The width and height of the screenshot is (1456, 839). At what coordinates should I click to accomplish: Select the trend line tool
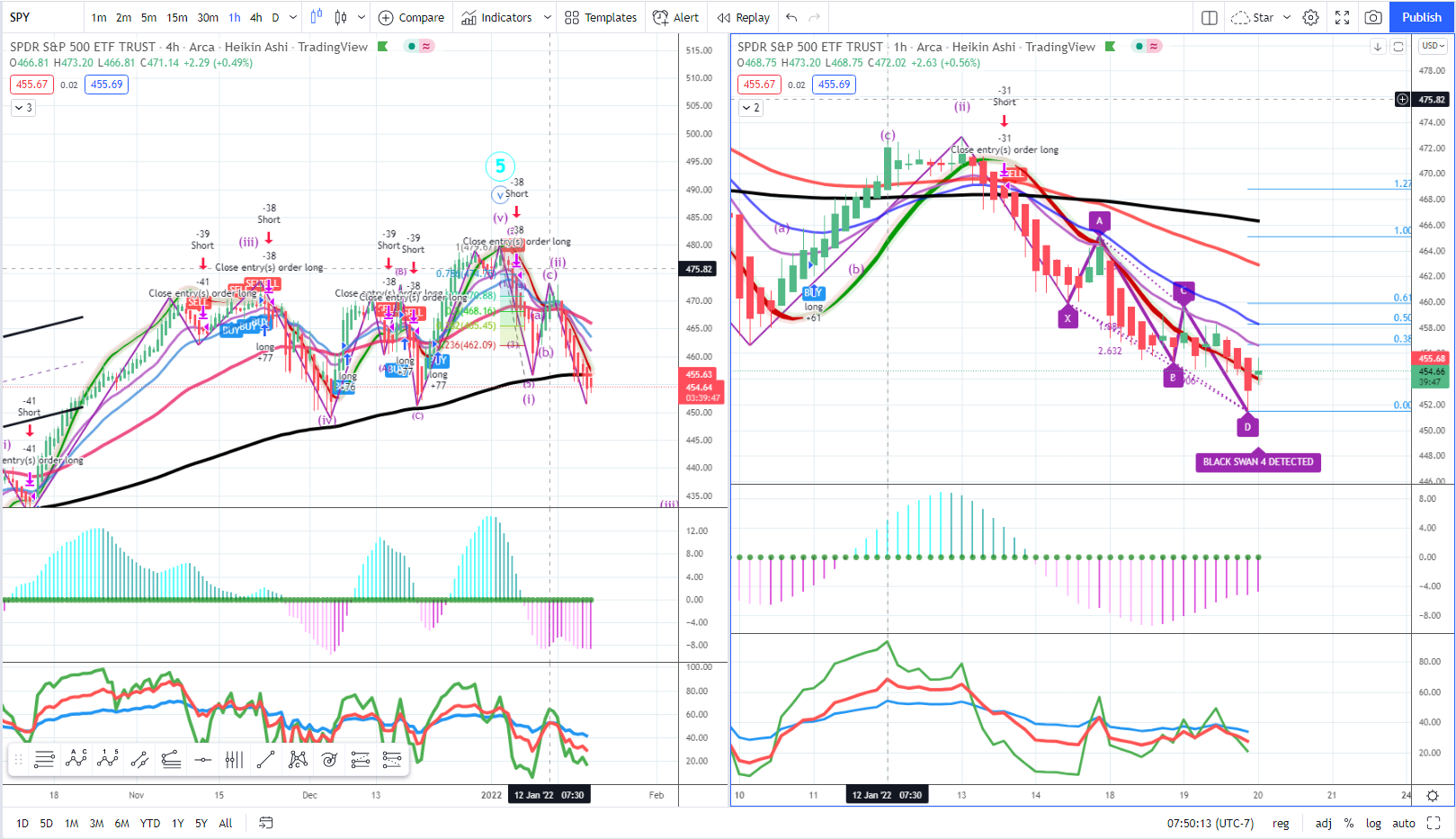[265, 760]
